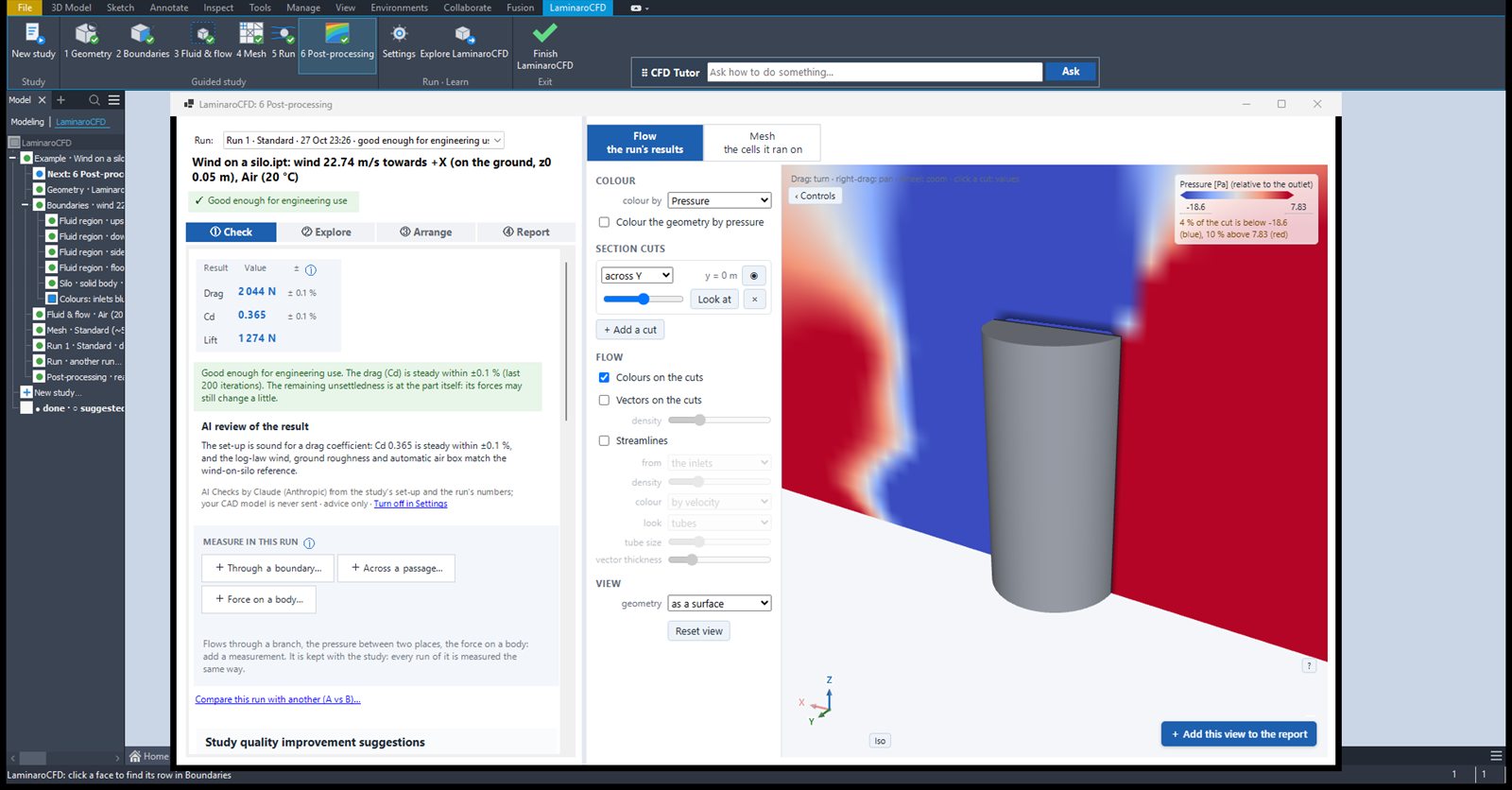Screen dimensions: 1512x790
Task: Click Add this view to the report
Action: [x=1239, y=734]
